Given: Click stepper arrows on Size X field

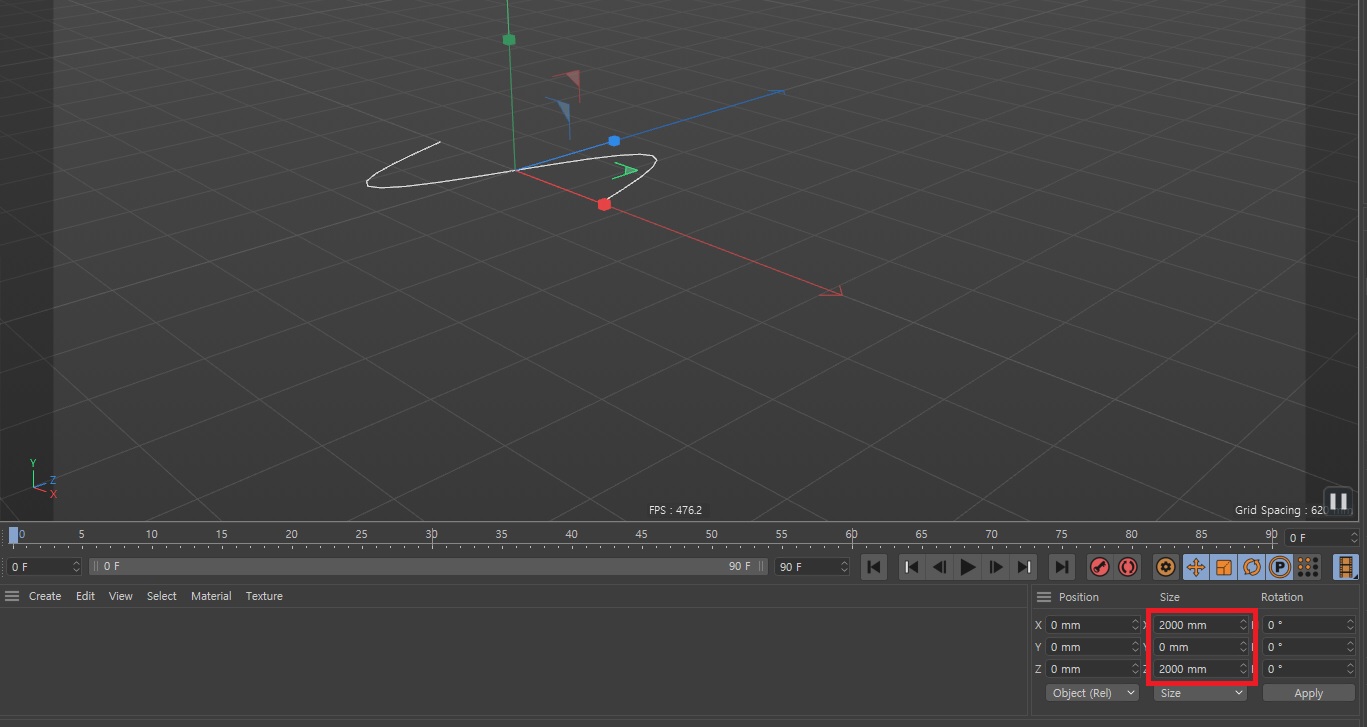Looking at the screenshot, I should point(1243,625).
